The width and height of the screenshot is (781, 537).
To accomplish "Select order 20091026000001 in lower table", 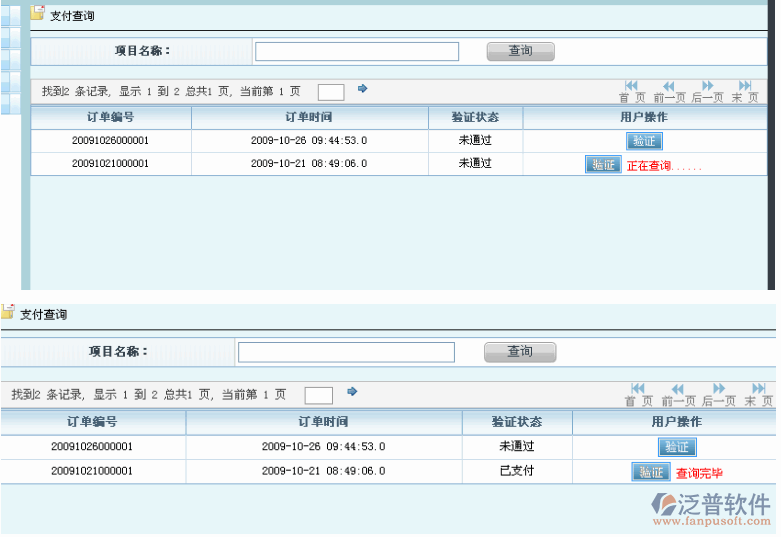I will tap(92, 447).
